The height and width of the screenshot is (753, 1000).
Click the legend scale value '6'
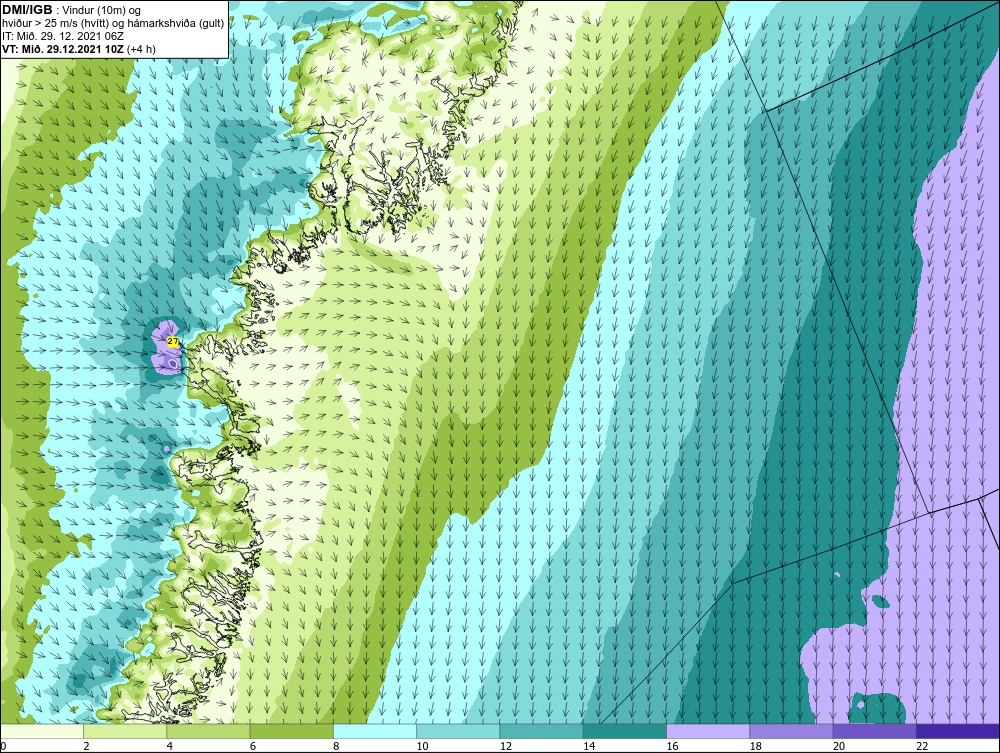(253, 747)
